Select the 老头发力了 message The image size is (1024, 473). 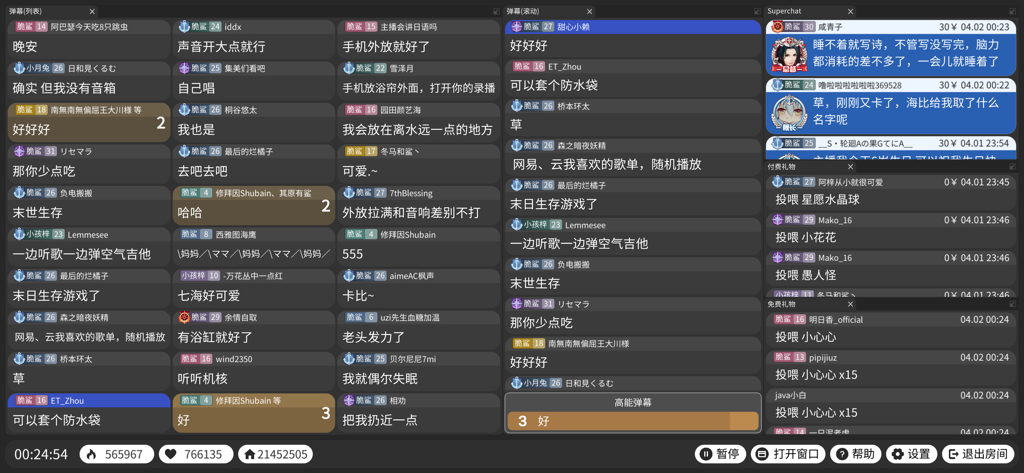click(x=419, y=330)
